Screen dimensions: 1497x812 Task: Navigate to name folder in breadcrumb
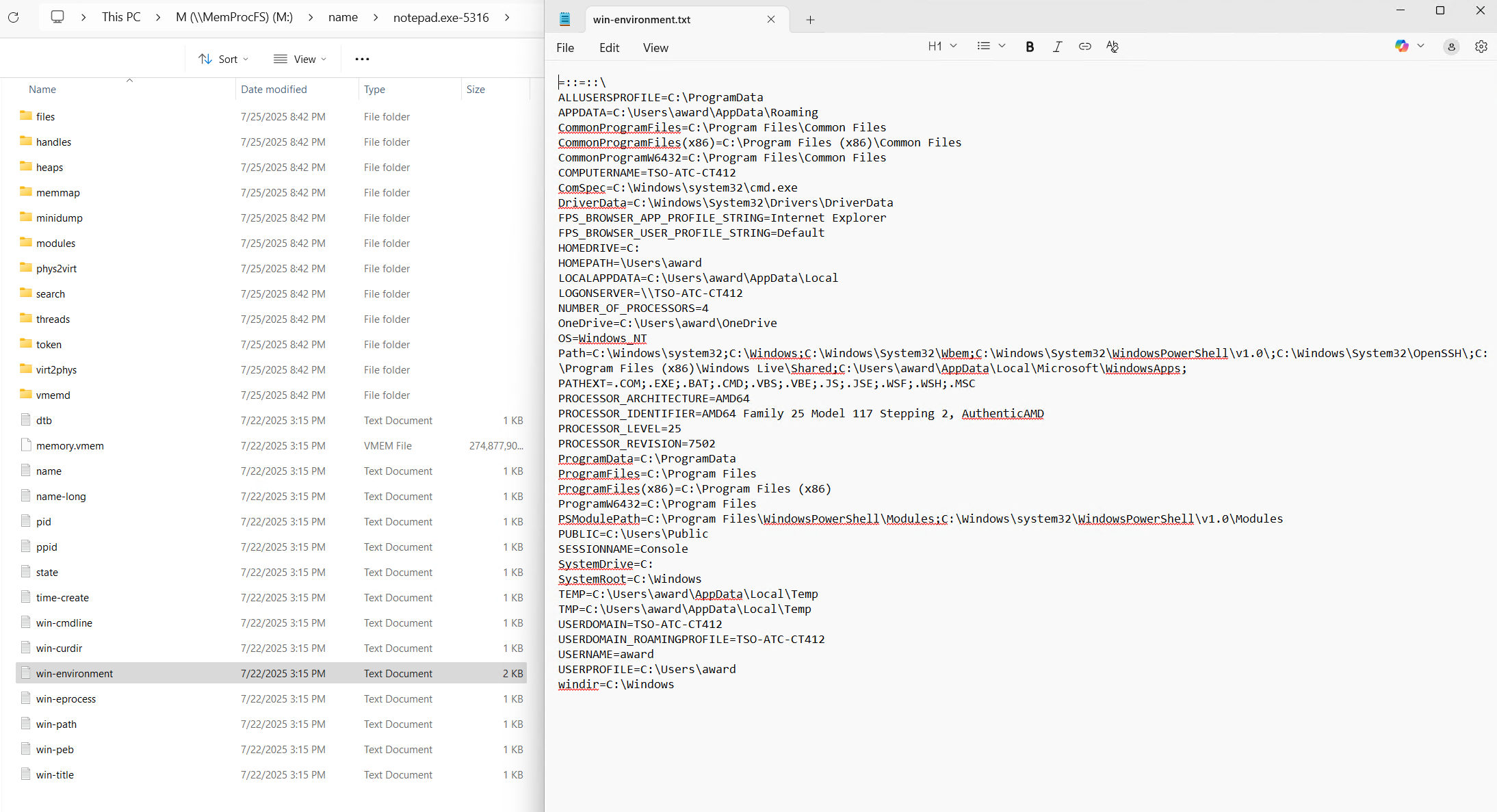(x=343, y=17)
